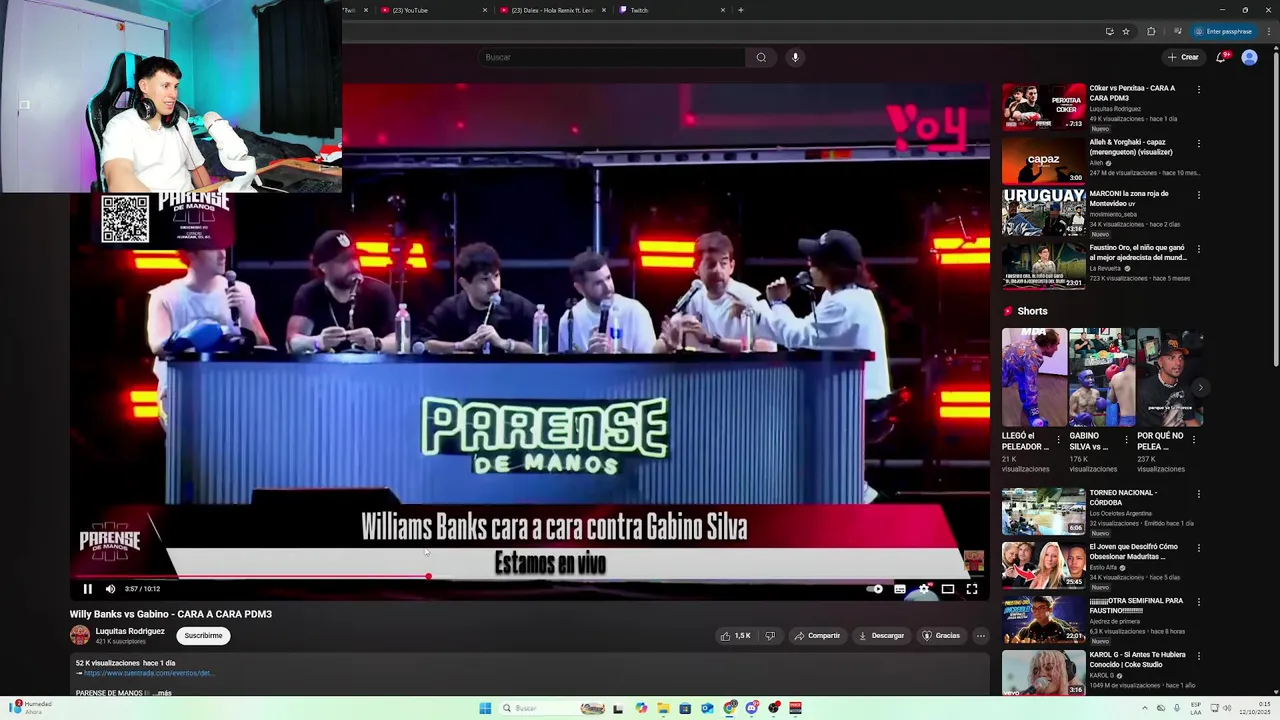The width and height of the screenshot is (1280, 720).
Task: Open video player settings gear
Action: tap(924, 589)
